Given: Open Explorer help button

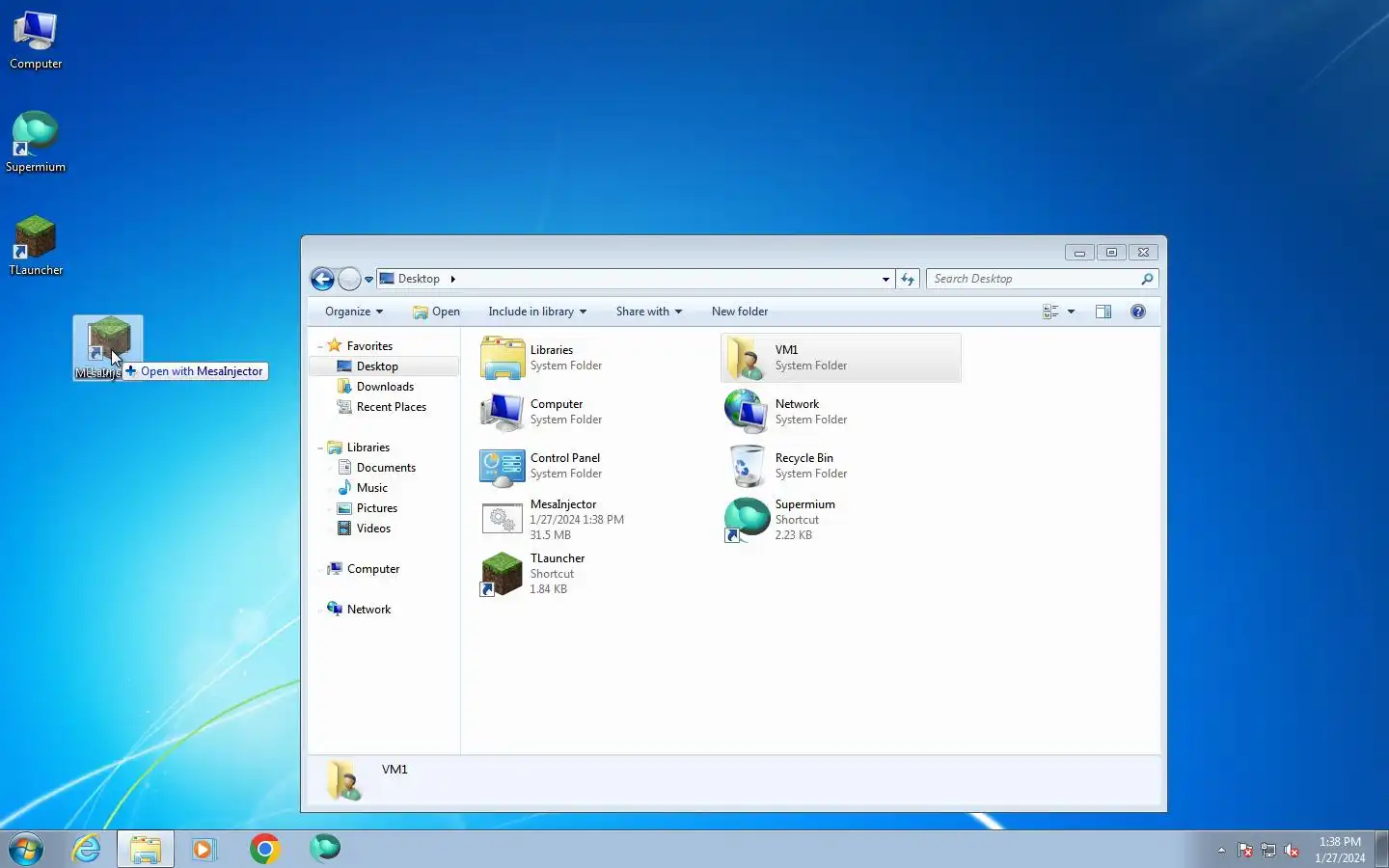Looking at the screenshot, I should pos(1138,312).
